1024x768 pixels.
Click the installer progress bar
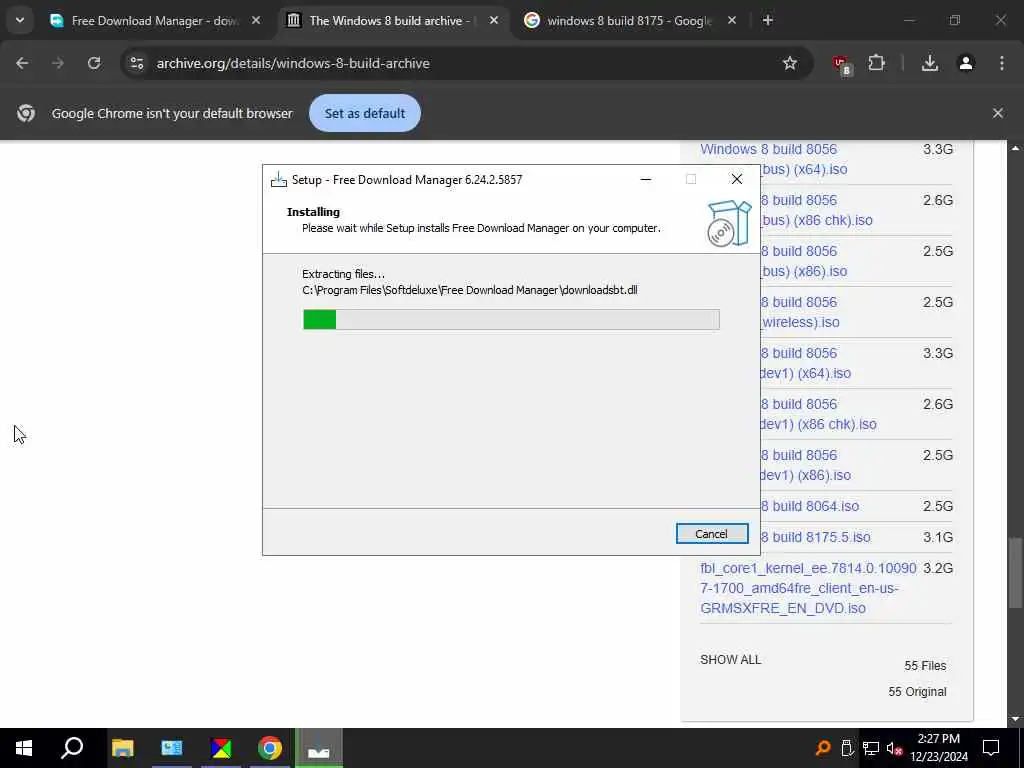(511, 319)
